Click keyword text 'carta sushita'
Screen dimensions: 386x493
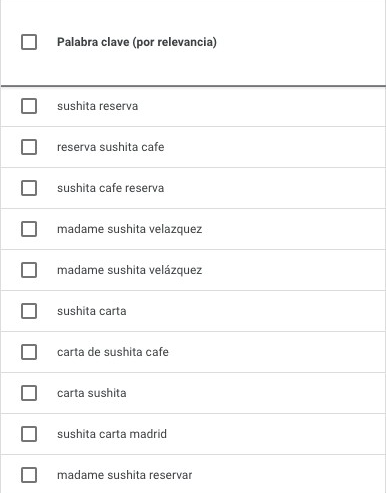[92, 393]
